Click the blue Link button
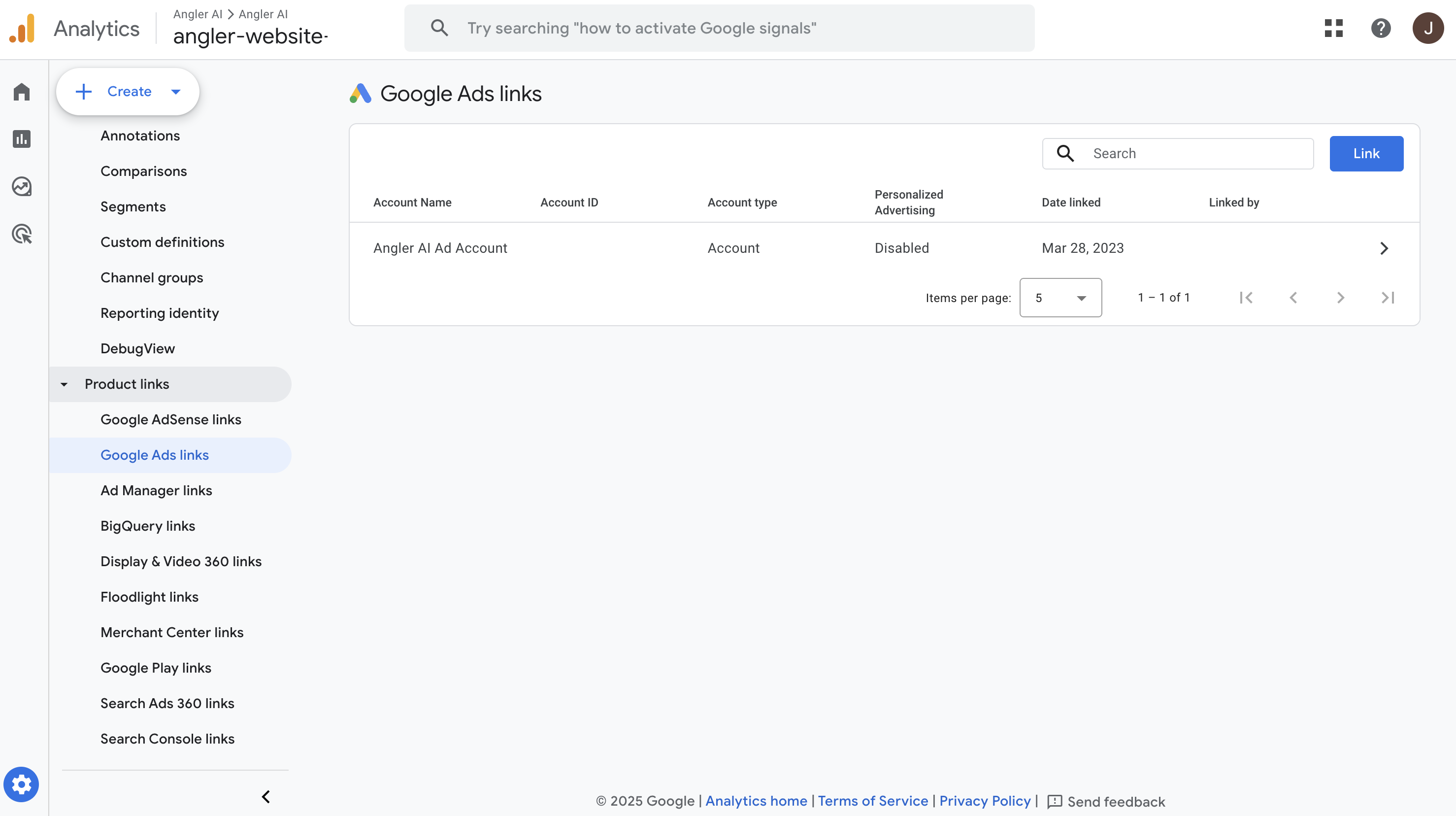This screenshot has width=1456, height=816. click(1366, 153)
